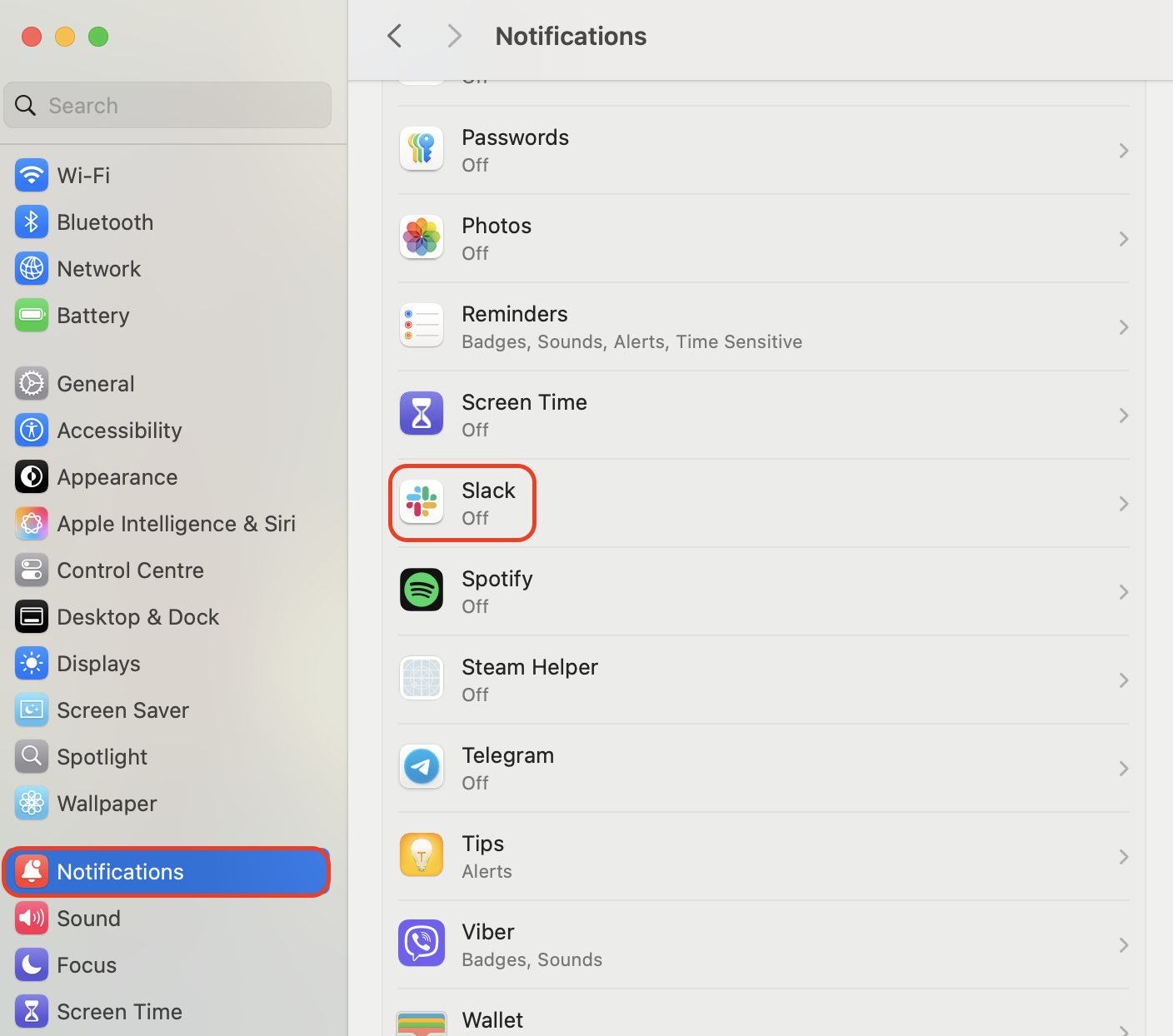1173x1036 pixels.
Task: Click the yellow minimize window button
Action: (x=65, y=37)
